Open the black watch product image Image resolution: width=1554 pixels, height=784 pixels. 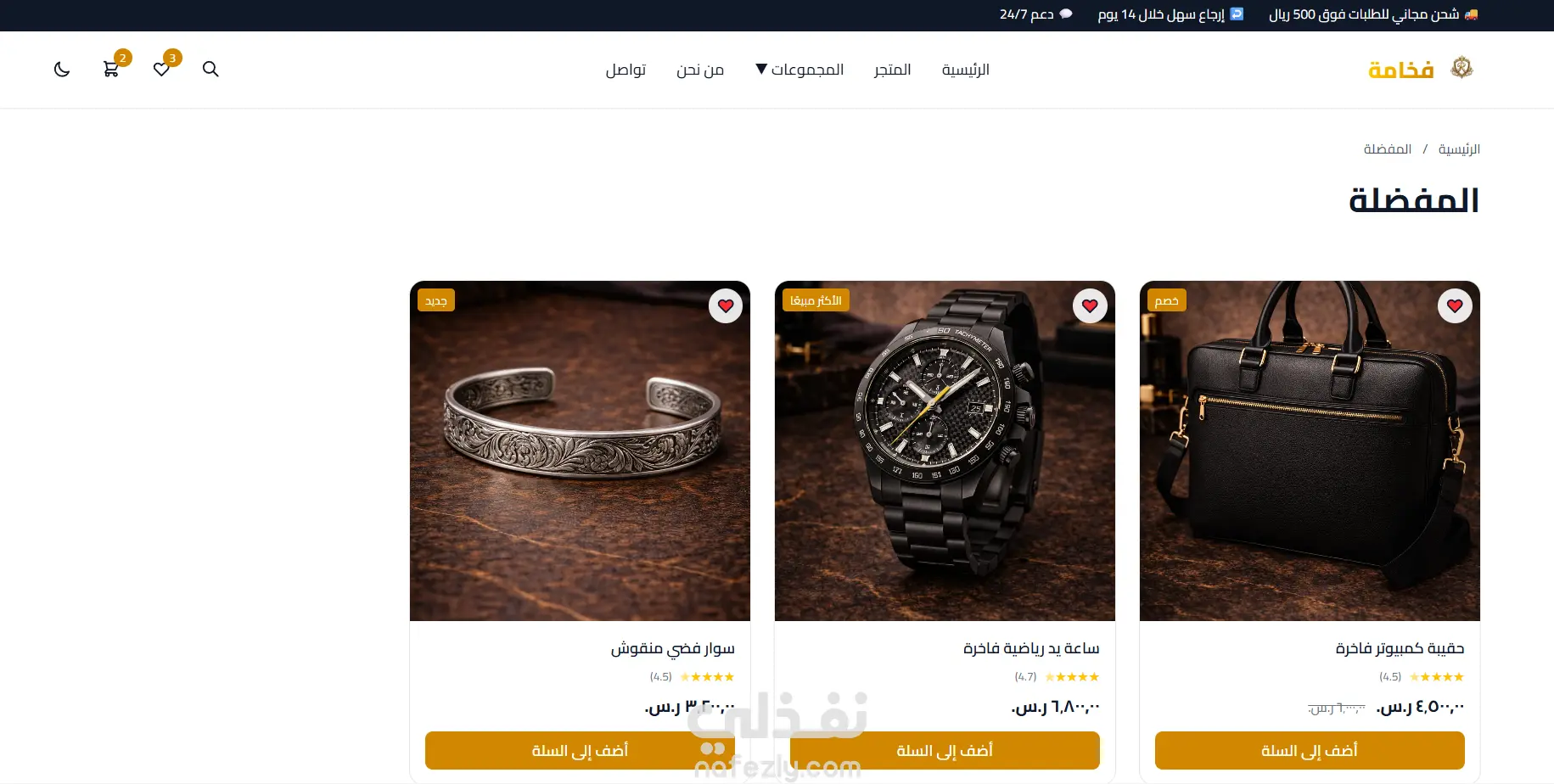(x=945, y=451)
